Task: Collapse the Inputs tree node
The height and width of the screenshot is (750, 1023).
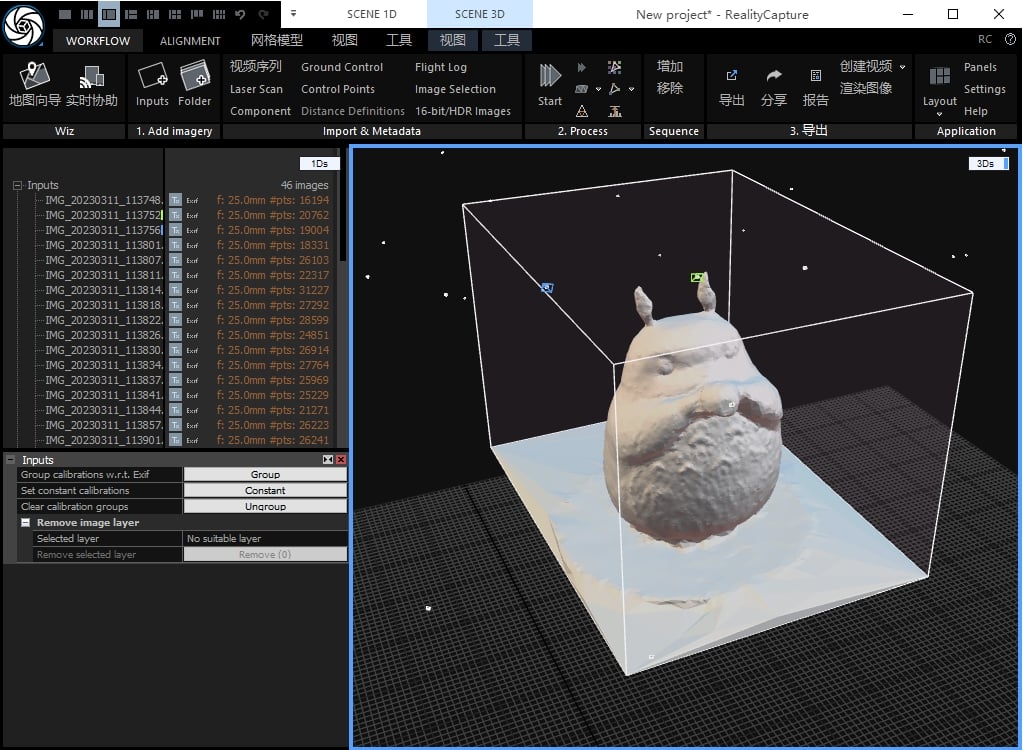Action: 18,185
